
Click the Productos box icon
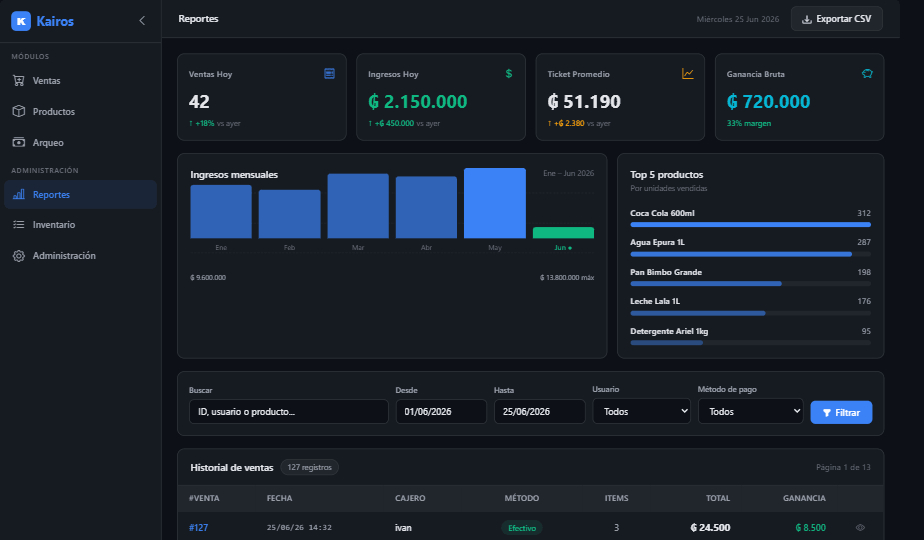tap(19, 111)
